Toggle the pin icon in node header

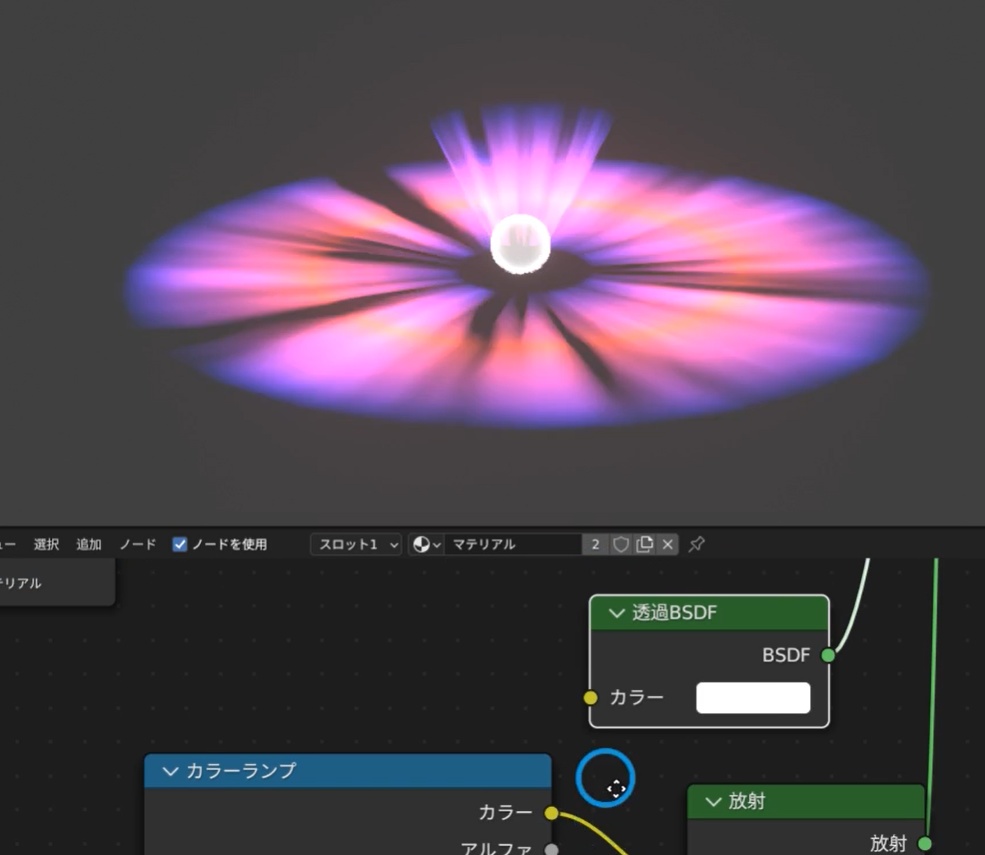[697, 544]
